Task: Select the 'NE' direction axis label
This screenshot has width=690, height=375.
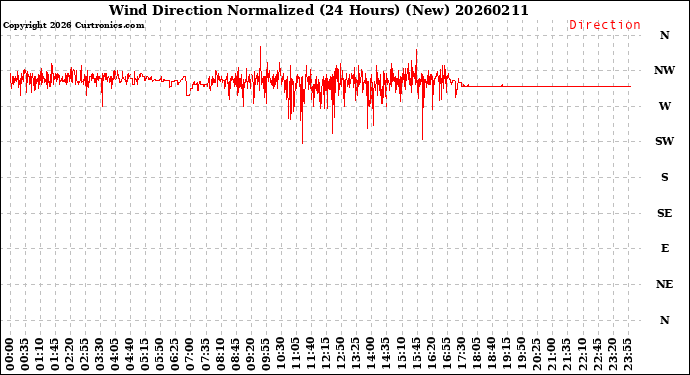Action: (x=664, y=284)
